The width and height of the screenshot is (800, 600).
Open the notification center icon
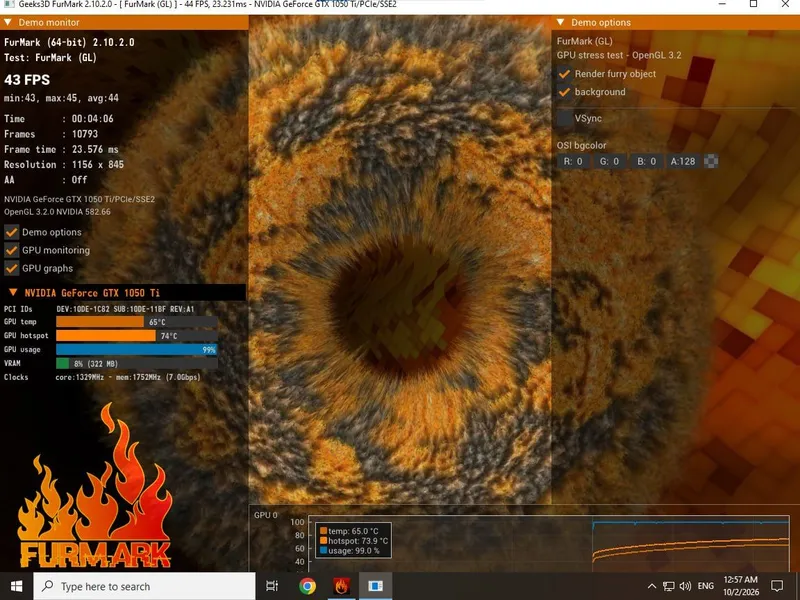click(x=777, y=586)
